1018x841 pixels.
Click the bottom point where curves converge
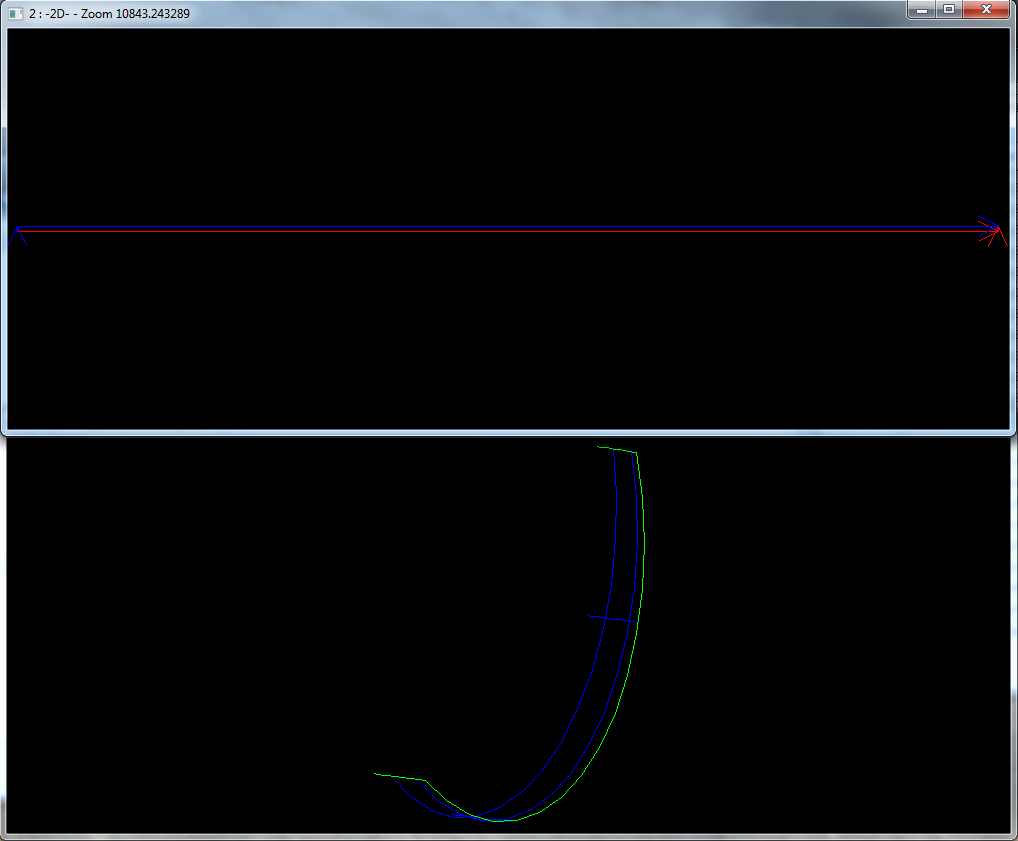coord(492,820)
